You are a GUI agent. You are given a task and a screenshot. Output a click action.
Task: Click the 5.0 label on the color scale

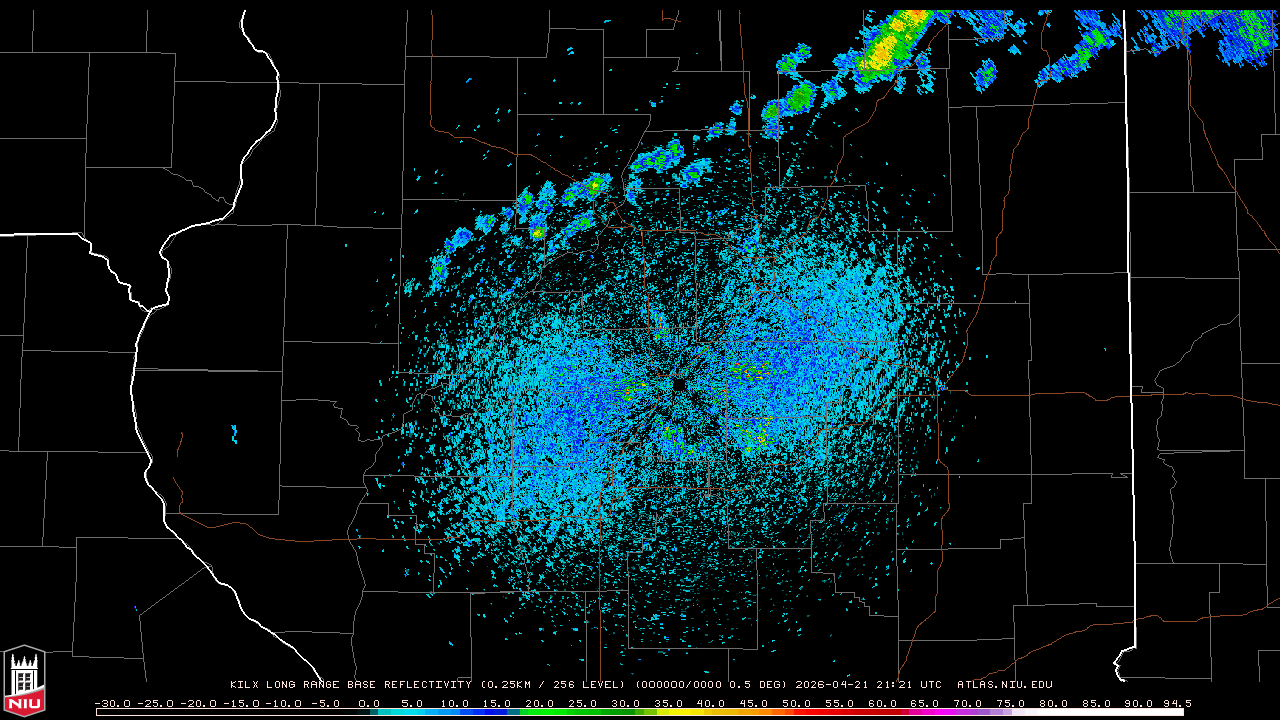pos(412,704)
